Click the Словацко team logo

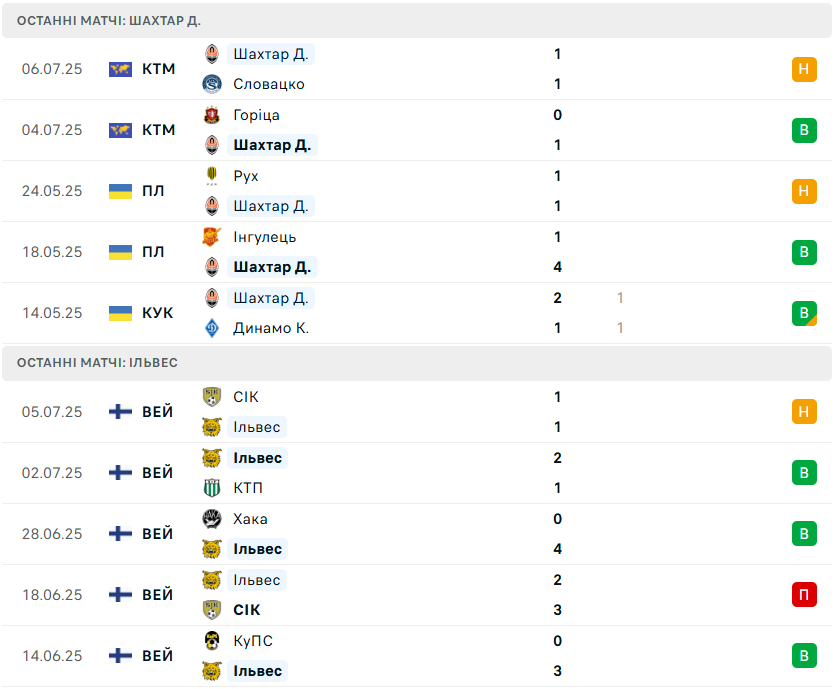(x=212, y=84)
